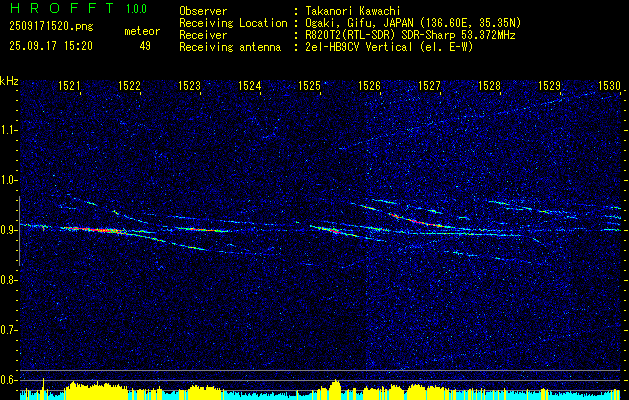
Task: Click the meteor label
Action: pos(142,31)
